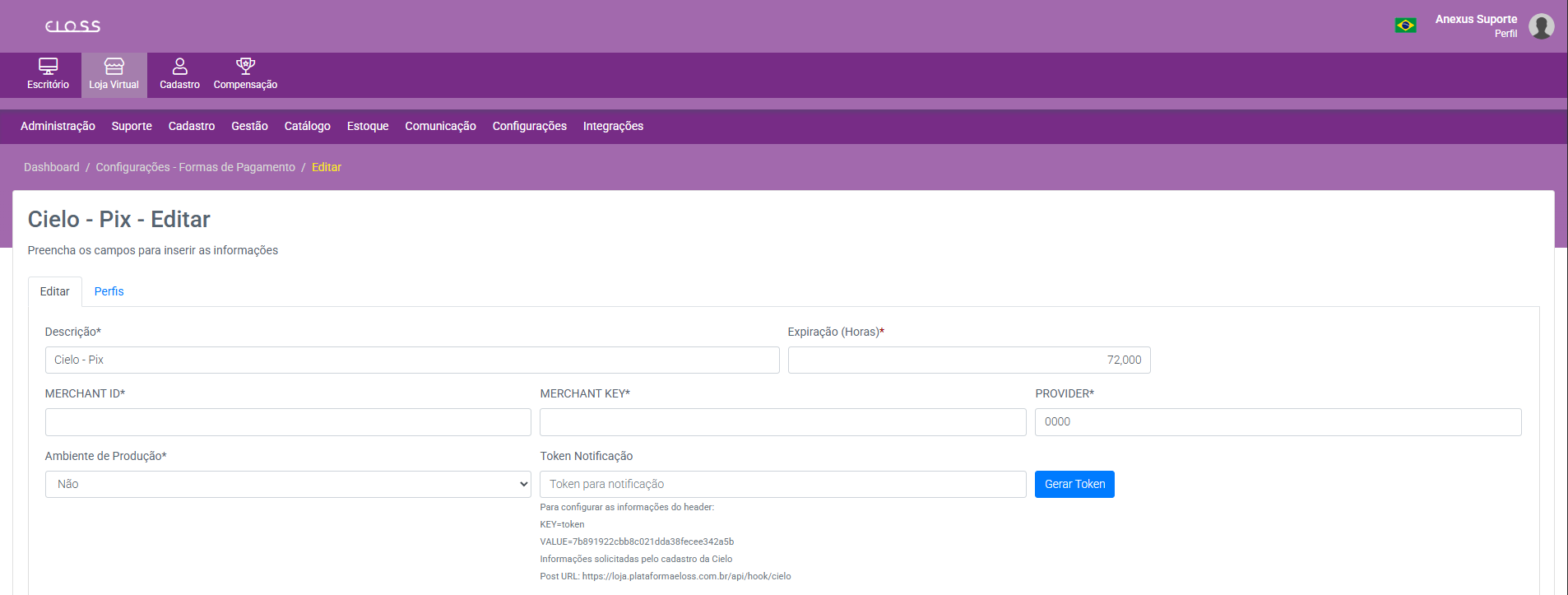Open the Compensação trophy icon
Screen dimensions: 1568x595
click(245, 67)
